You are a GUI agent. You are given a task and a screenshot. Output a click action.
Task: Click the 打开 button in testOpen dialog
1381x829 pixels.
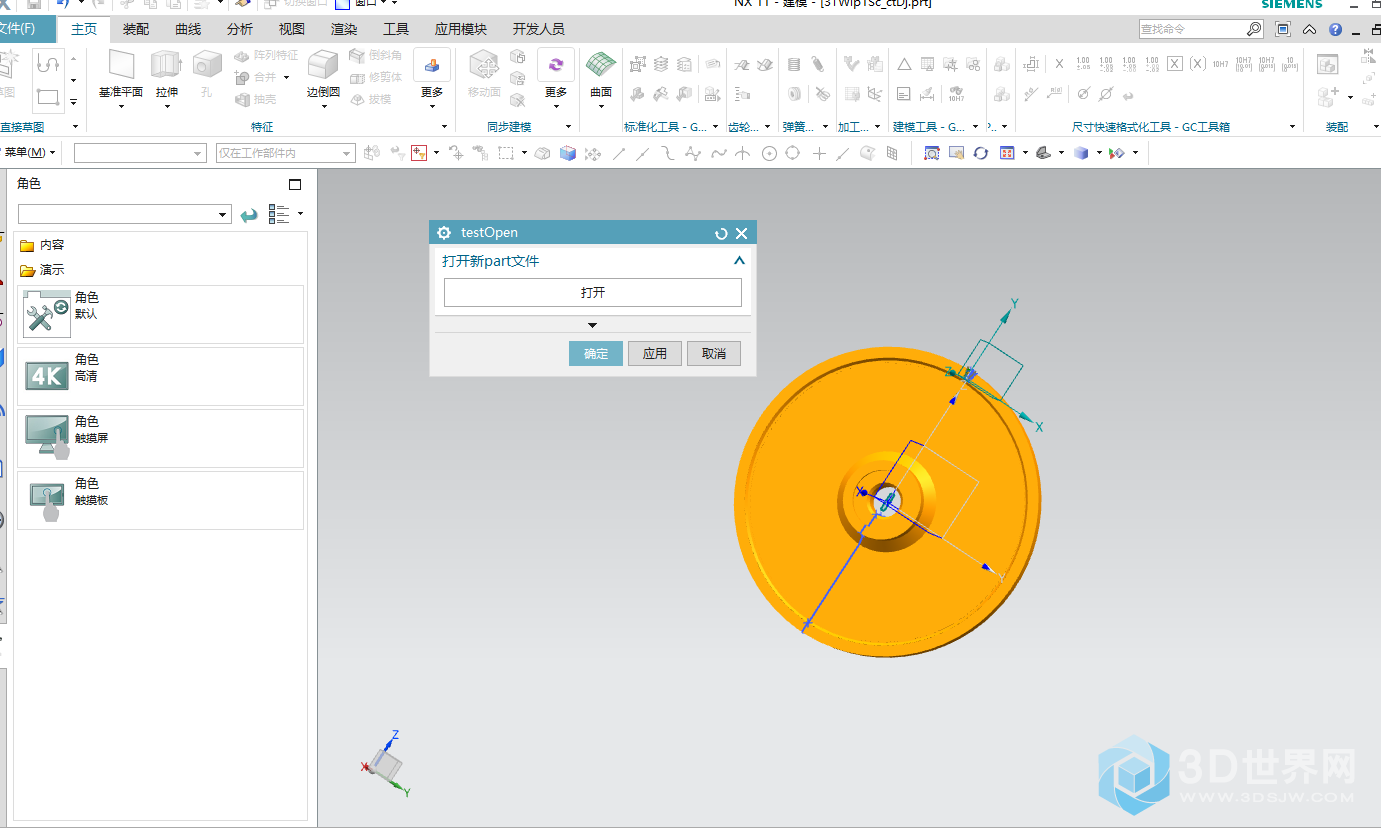(x=593, y=293)
